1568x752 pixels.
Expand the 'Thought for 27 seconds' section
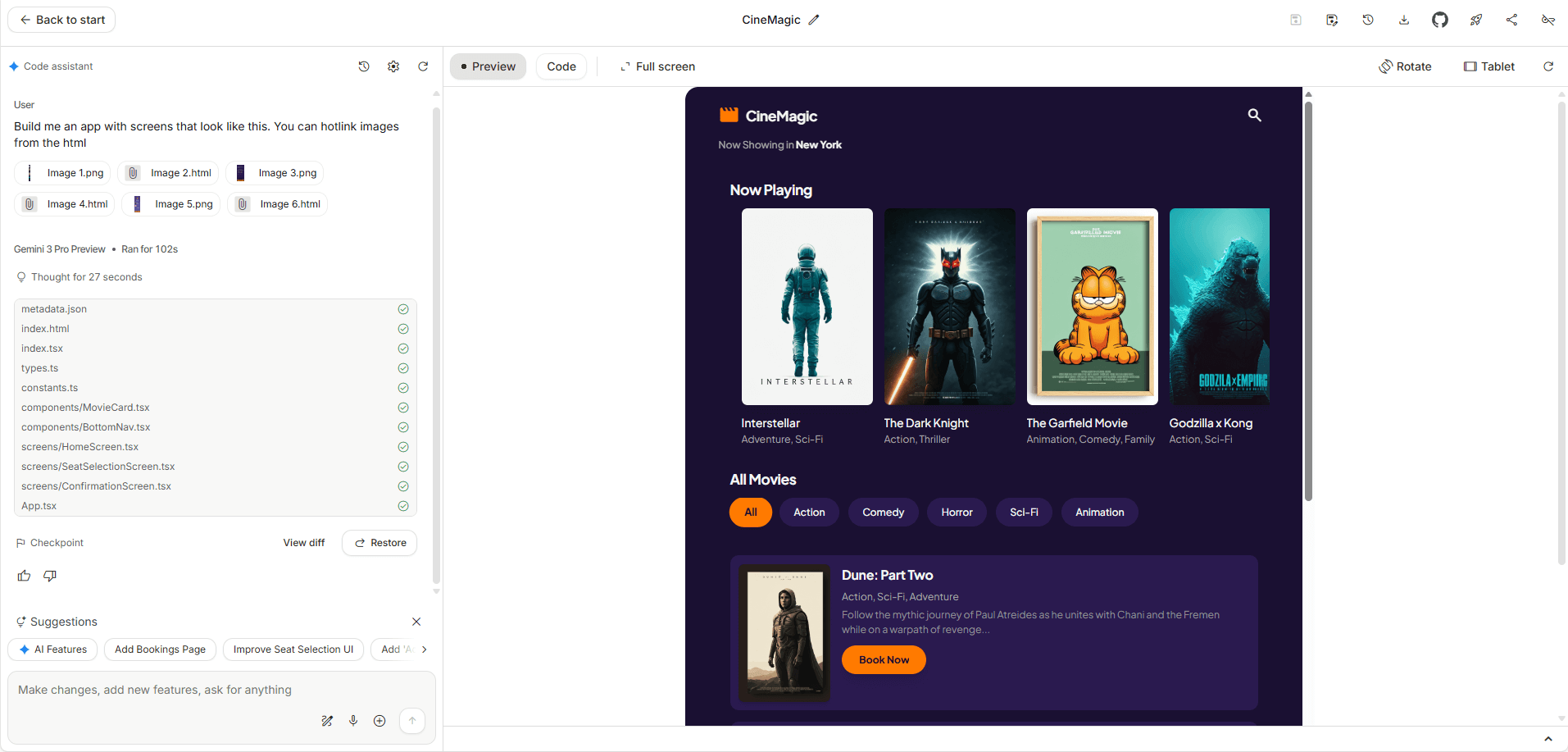(86, 277)
